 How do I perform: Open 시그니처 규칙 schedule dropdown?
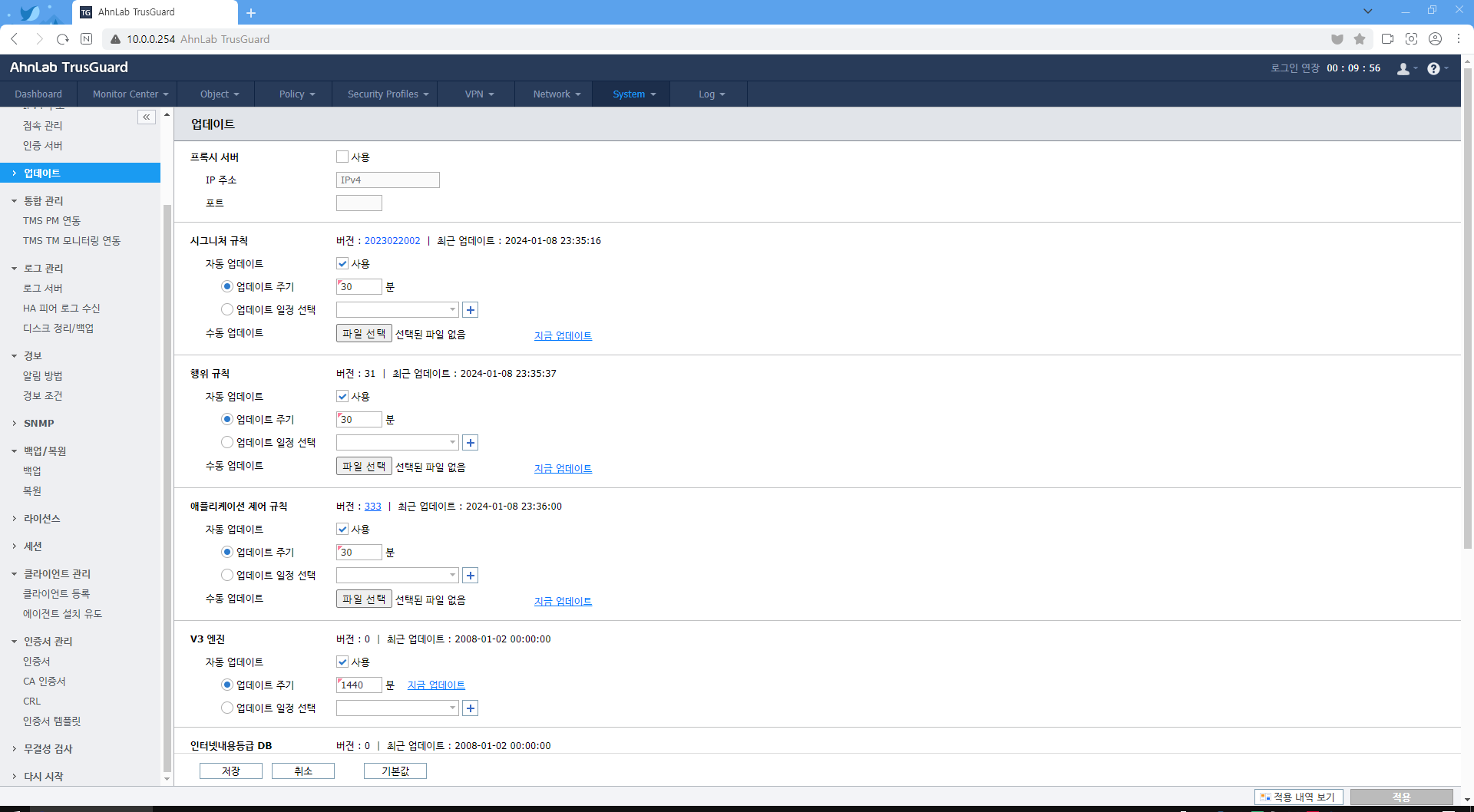[x=398, y=310]
